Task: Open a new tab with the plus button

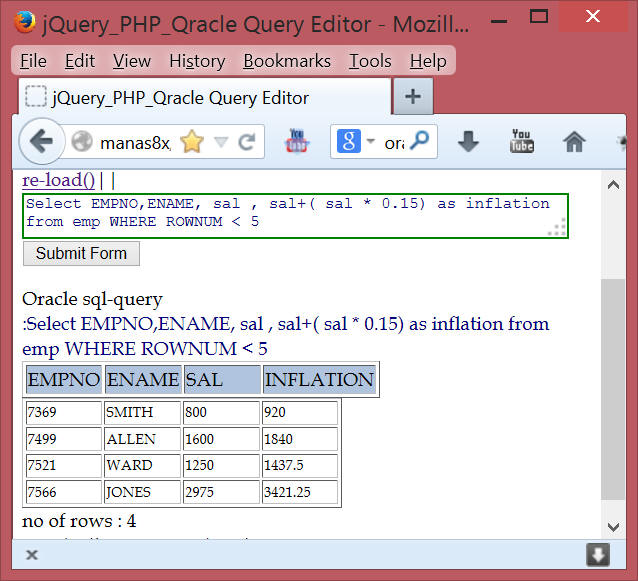Action: (x=413, y=97)
